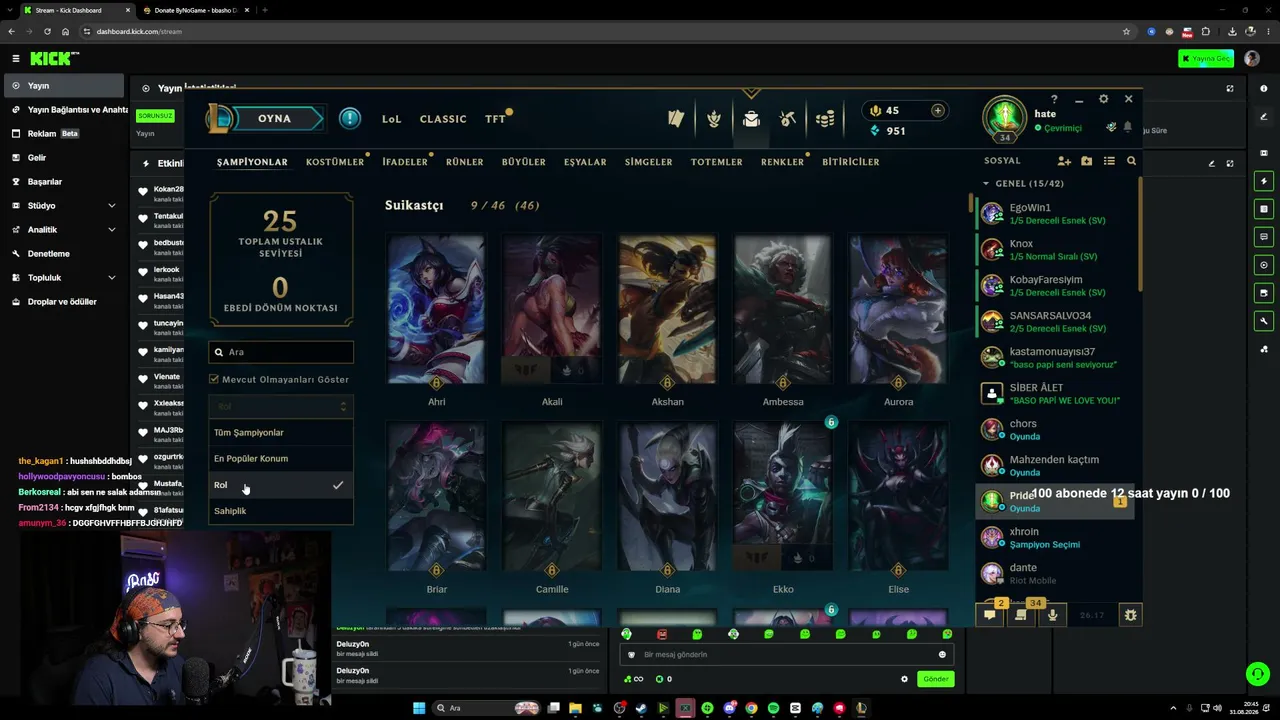The image size is (1280, 720).
Task: Open the clash trophy emblem icon
Action: tap(714, 119)
